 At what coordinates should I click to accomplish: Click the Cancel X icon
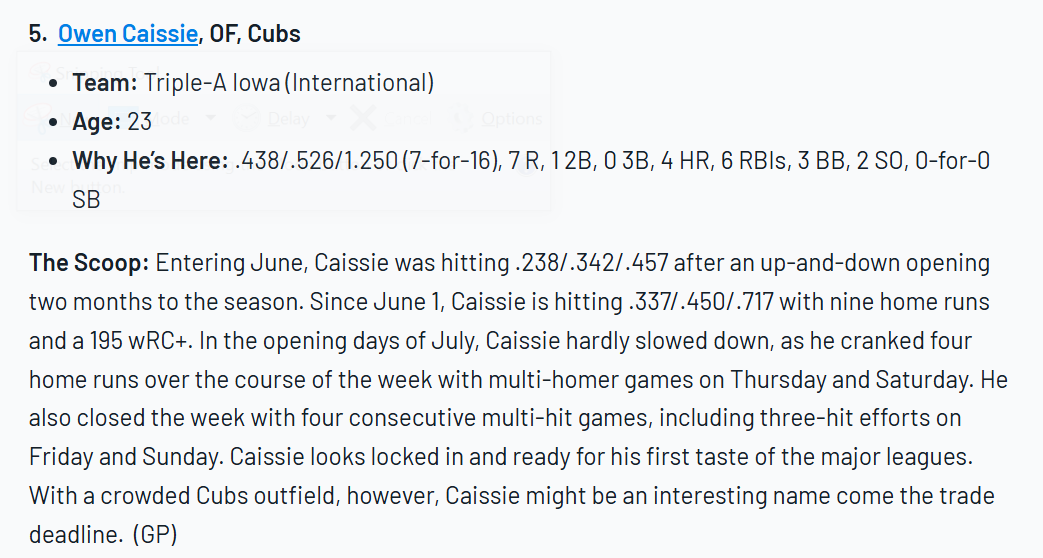pyautogui.click(x=362, y=118)
